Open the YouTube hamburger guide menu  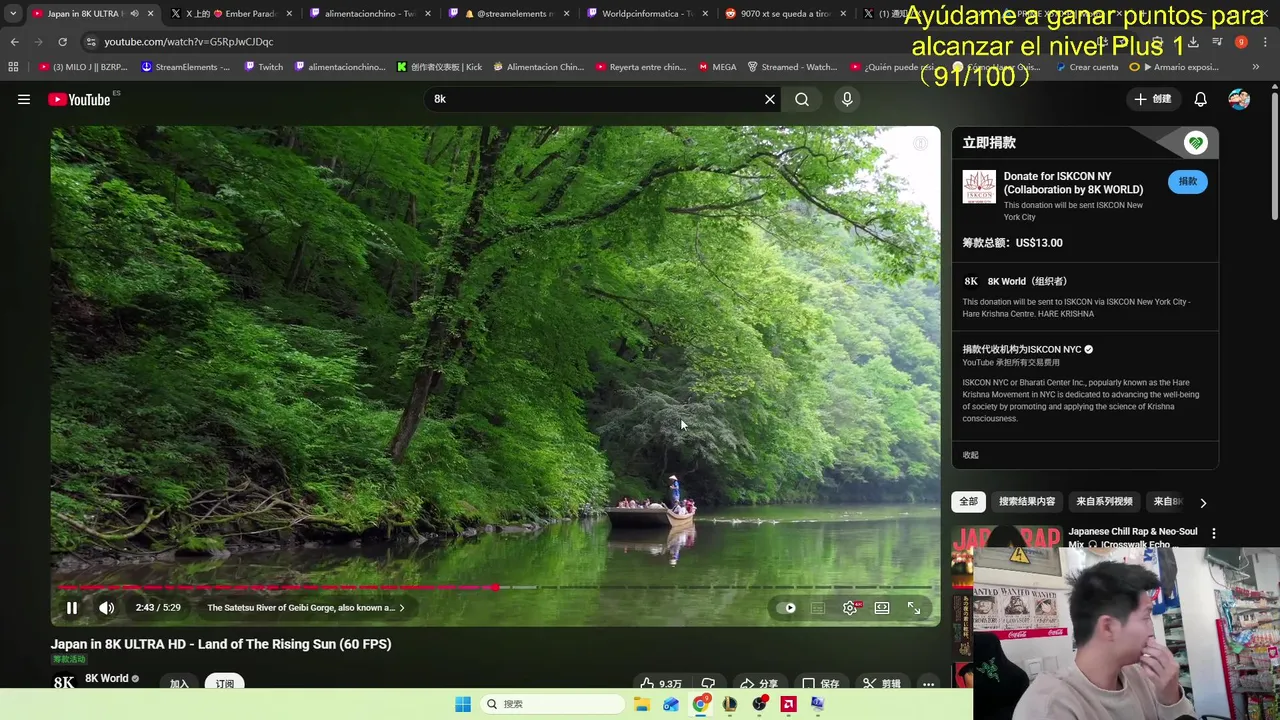(24, 99)
